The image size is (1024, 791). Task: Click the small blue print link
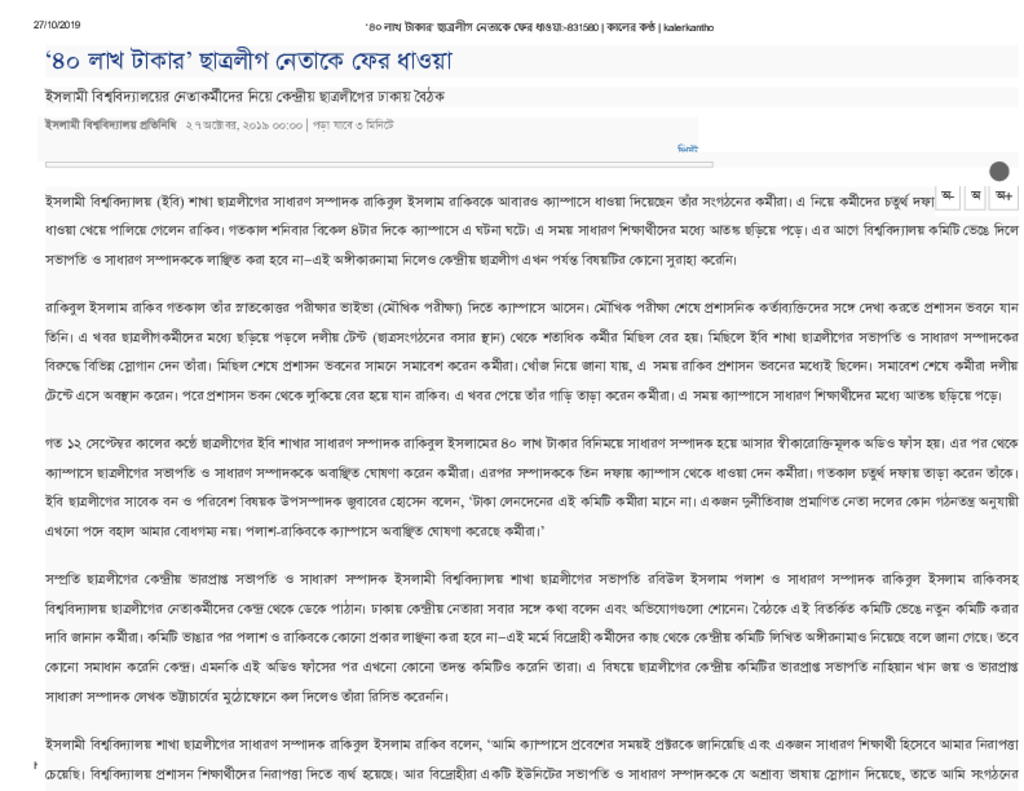tap(687, 148)
